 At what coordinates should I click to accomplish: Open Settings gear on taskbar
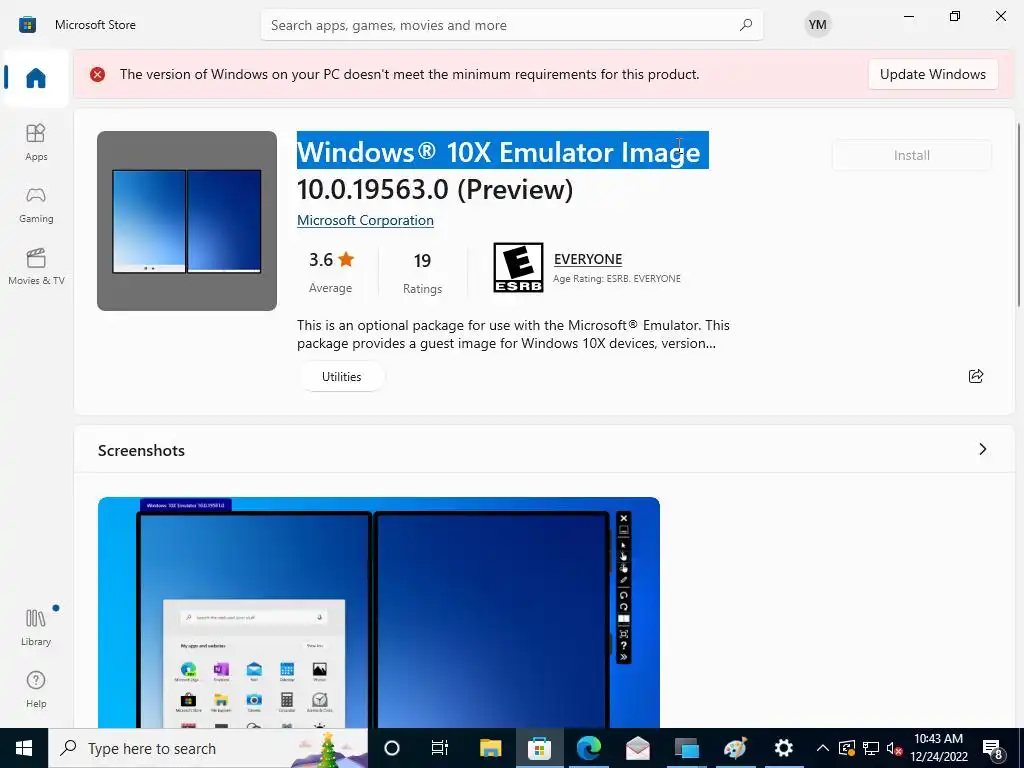click(x=784, y=748)
